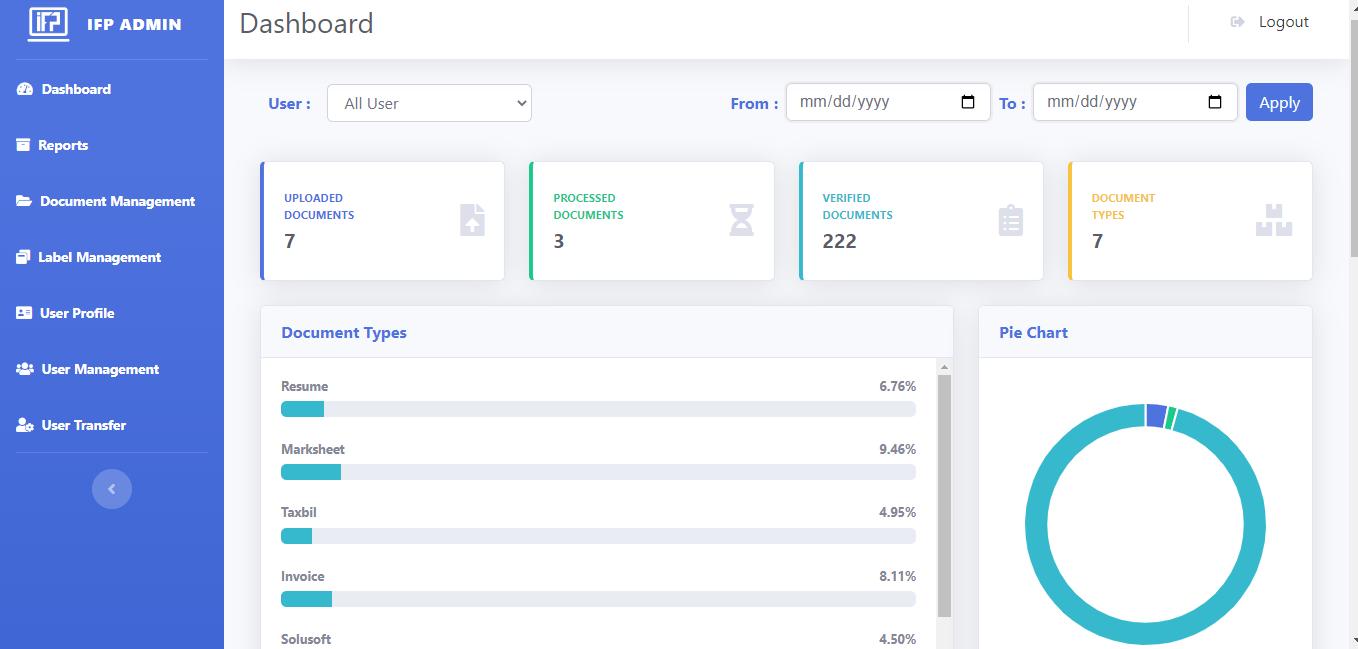Click the Taxbil progress bar
This screenshot has height=649, width=1358.
coord(598,536)
